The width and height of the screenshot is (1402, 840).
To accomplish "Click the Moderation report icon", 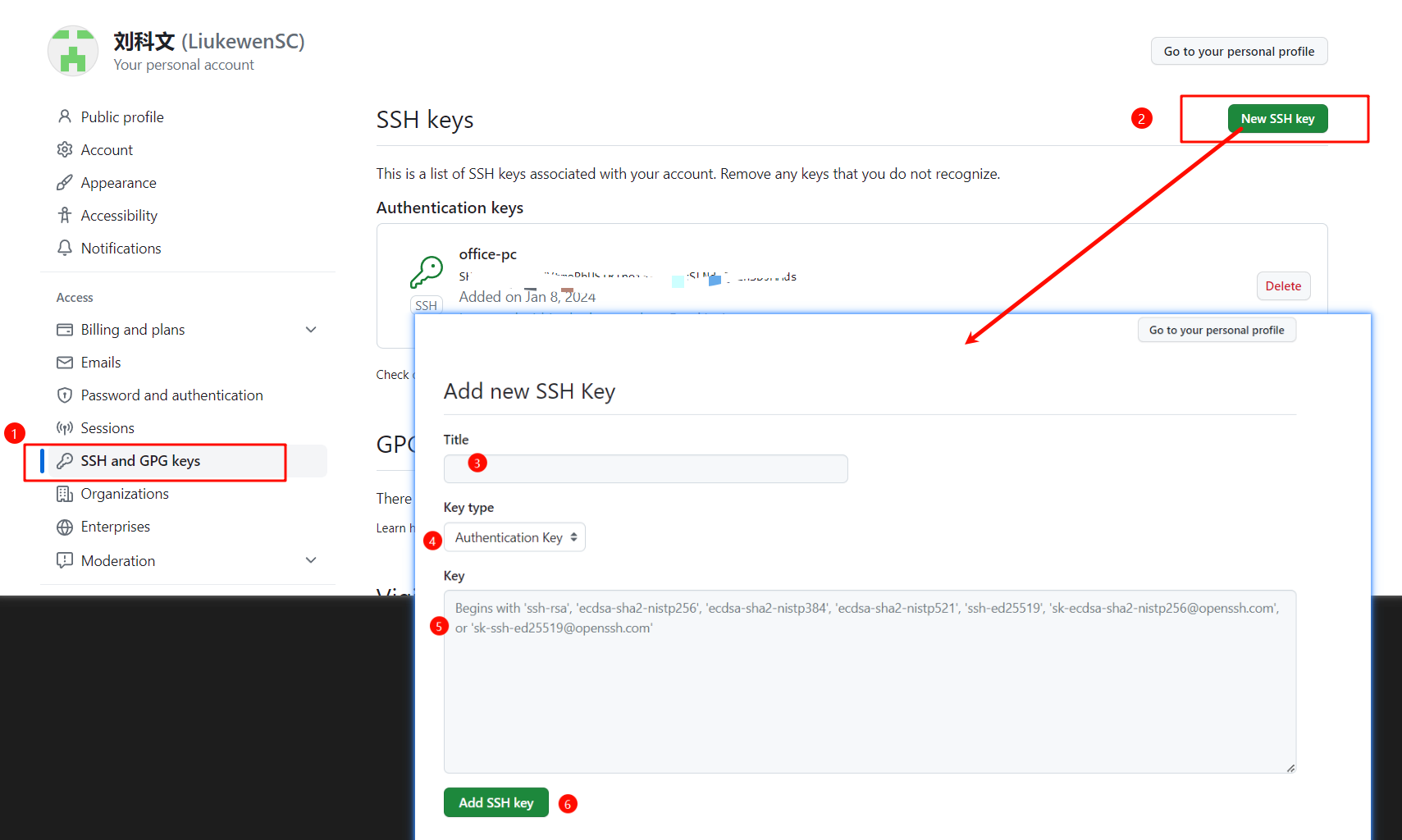I will 65,560.
